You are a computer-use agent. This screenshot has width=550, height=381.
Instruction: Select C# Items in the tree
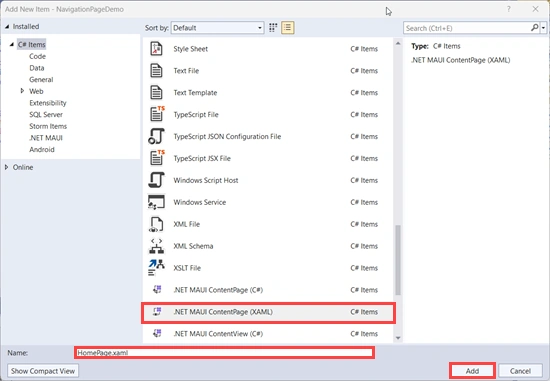(32, 45)
